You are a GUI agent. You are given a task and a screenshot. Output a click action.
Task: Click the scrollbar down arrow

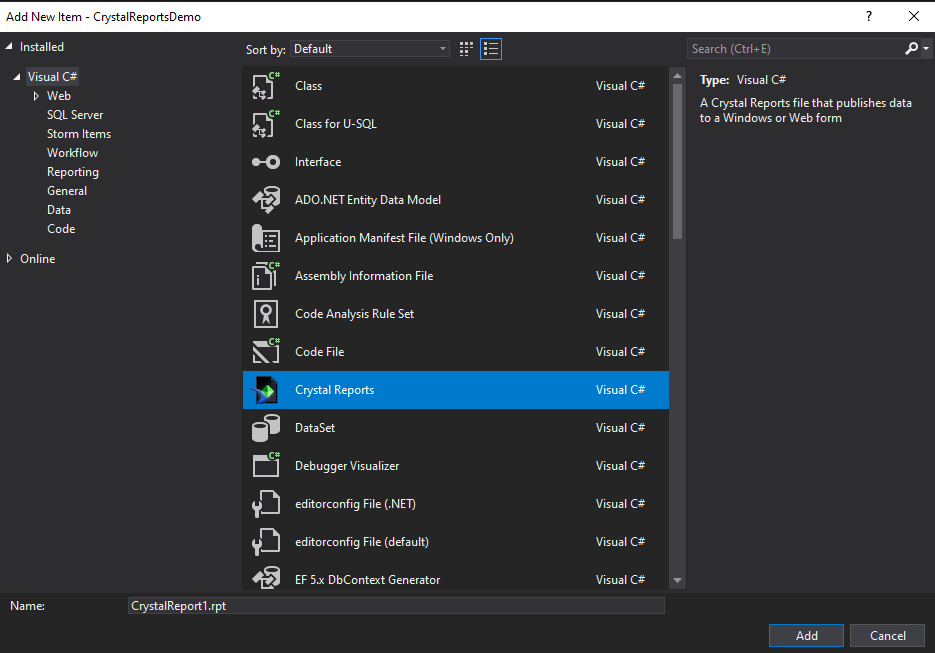click(x=677, y=580)
